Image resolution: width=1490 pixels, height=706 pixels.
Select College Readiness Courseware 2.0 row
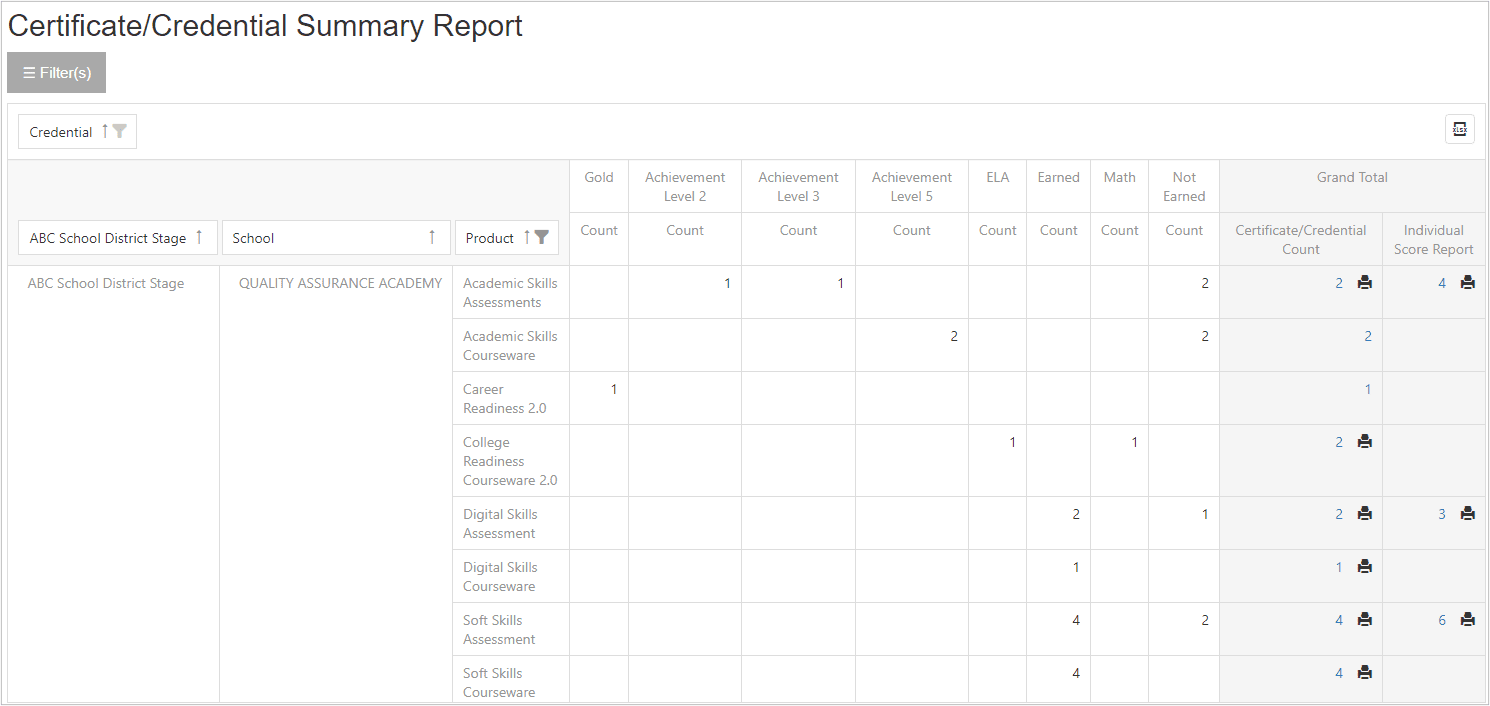[x=510, y=461]
